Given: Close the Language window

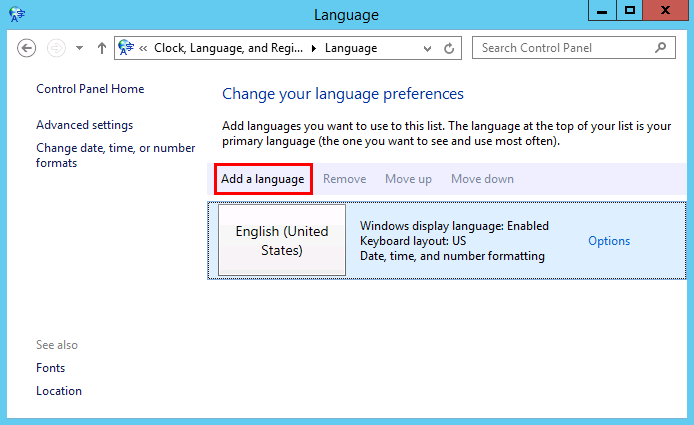Looking at the screenshot, I should 665,11.
